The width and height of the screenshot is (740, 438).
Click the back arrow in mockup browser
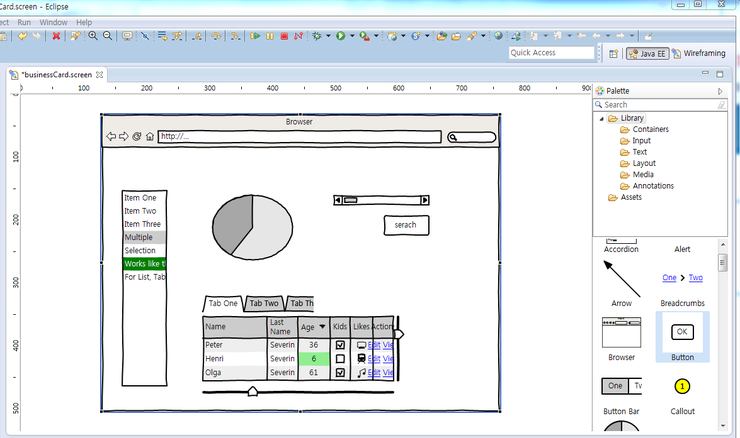pyautogui.click(x=111, y=136)
